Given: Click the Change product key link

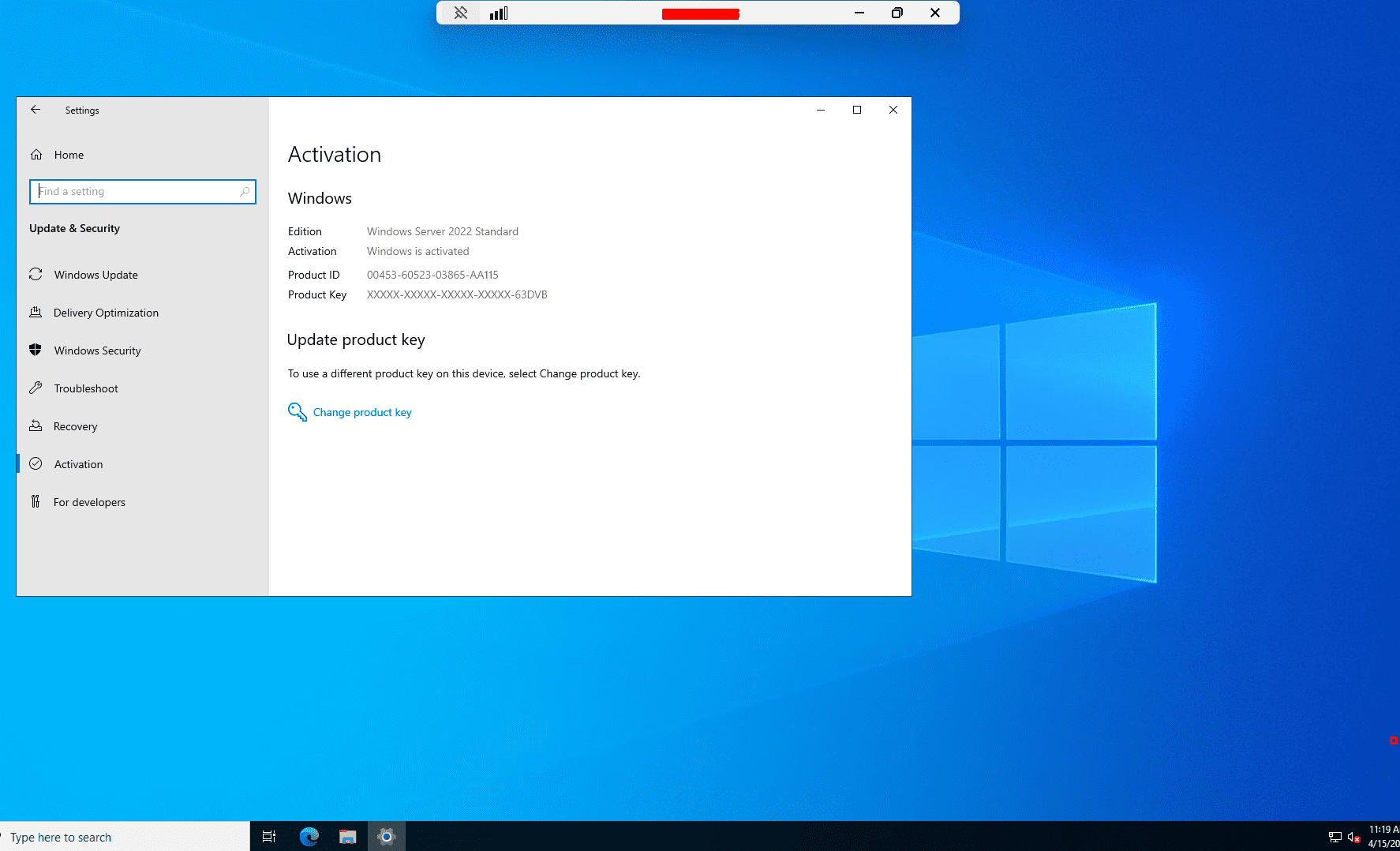Looking at the screenshot, I should pyautogui.click(x=362, y=412).
